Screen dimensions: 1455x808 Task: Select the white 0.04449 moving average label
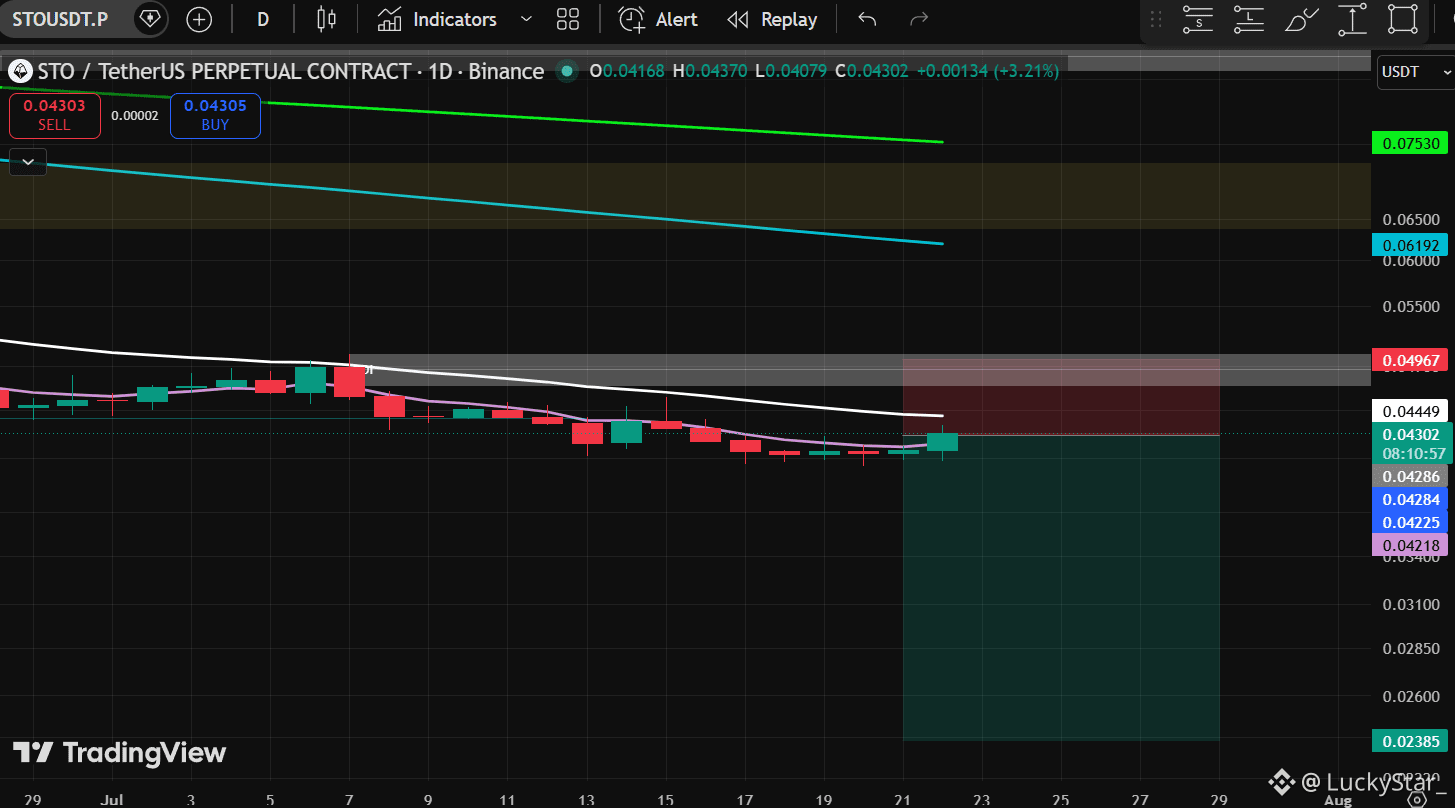[1411, 411]
